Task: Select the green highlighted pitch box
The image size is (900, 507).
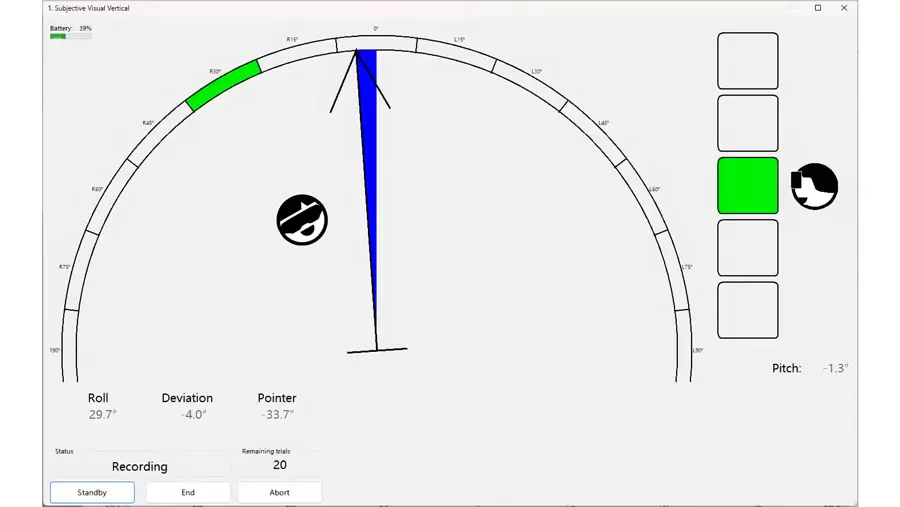Action: 747,186
